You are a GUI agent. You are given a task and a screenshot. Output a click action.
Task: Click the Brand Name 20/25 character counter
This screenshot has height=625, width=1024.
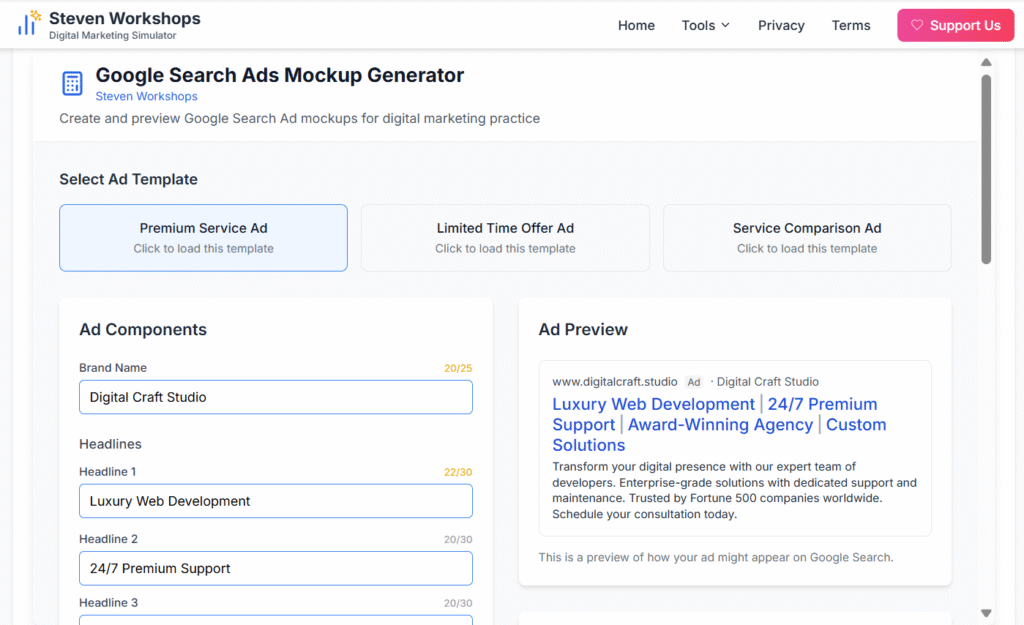[x=458, y=368]
